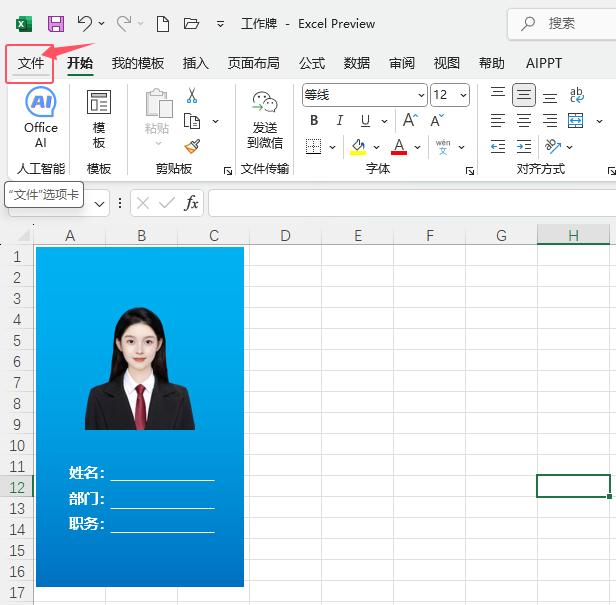Click the Undo arrow icon
The height and width of the screenshot is (605, 616).
coord(85,23)
